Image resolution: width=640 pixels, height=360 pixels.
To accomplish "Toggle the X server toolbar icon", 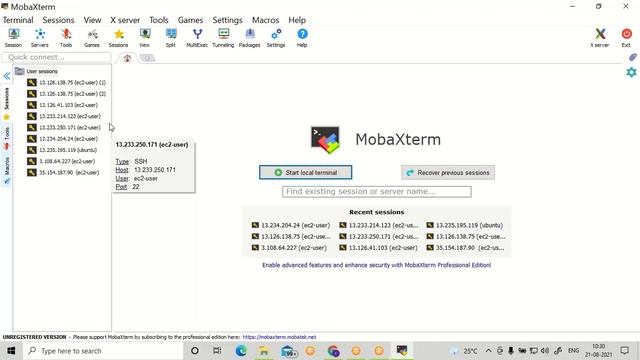I will [600, 38].
